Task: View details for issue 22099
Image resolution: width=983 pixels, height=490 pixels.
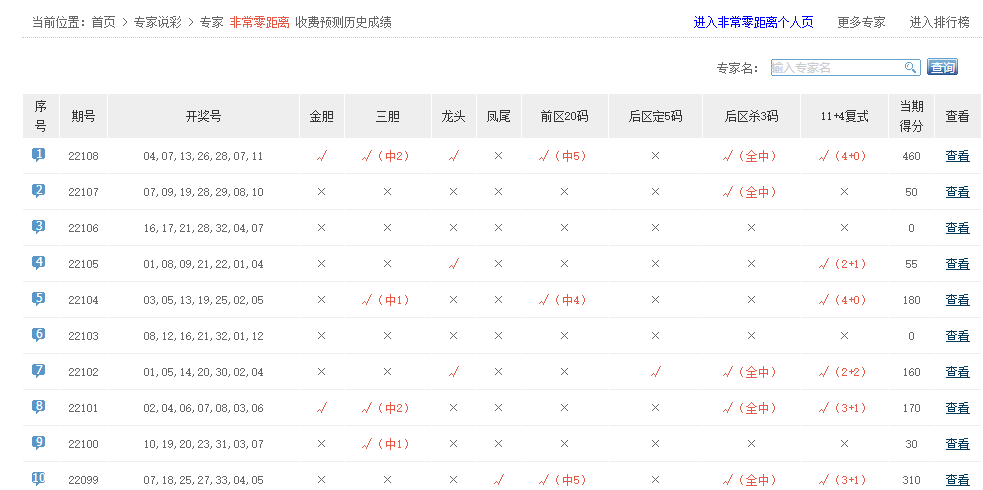Action: point(957,480)
